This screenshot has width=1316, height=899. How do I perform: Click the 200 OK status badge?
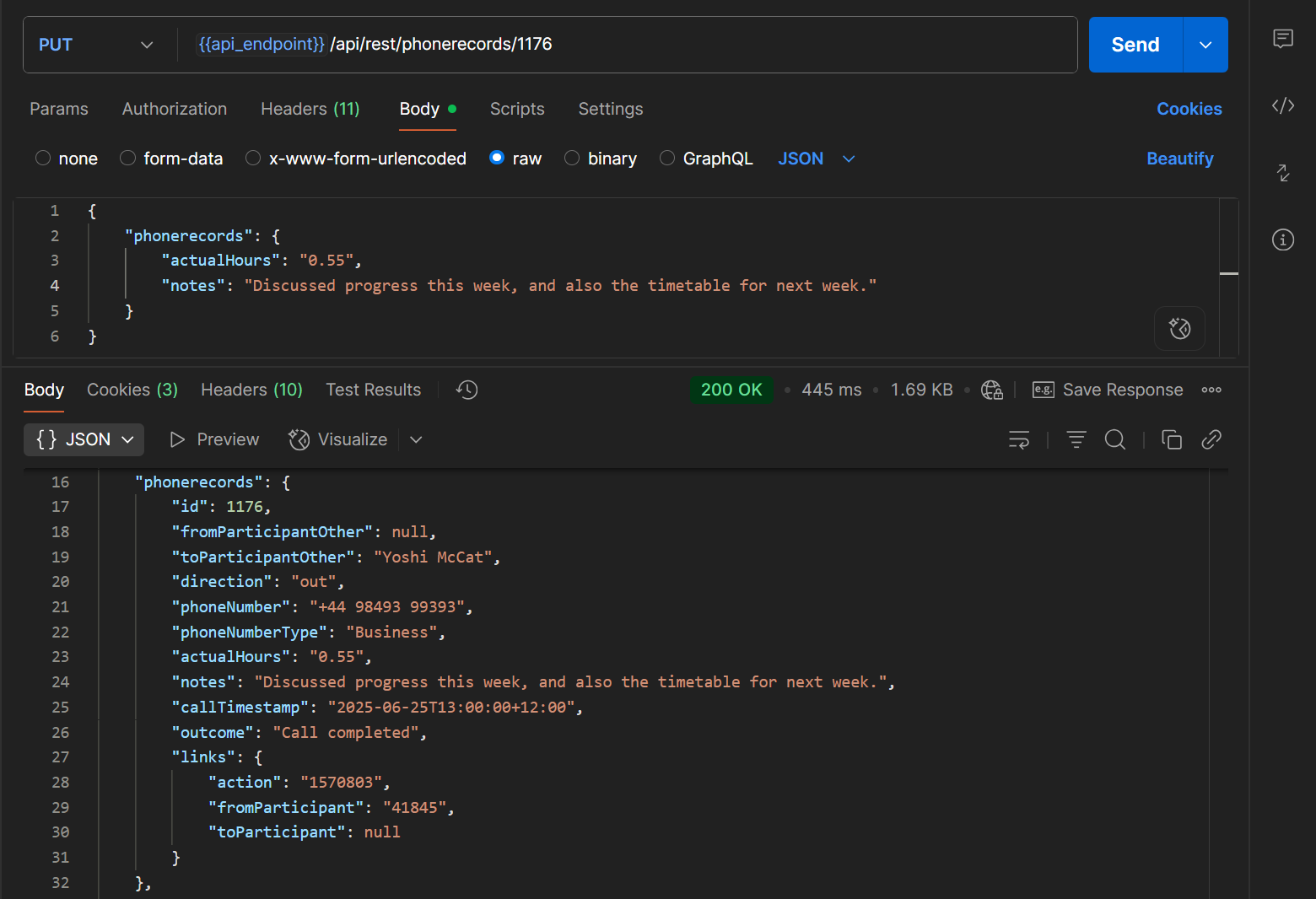(731, 390)
